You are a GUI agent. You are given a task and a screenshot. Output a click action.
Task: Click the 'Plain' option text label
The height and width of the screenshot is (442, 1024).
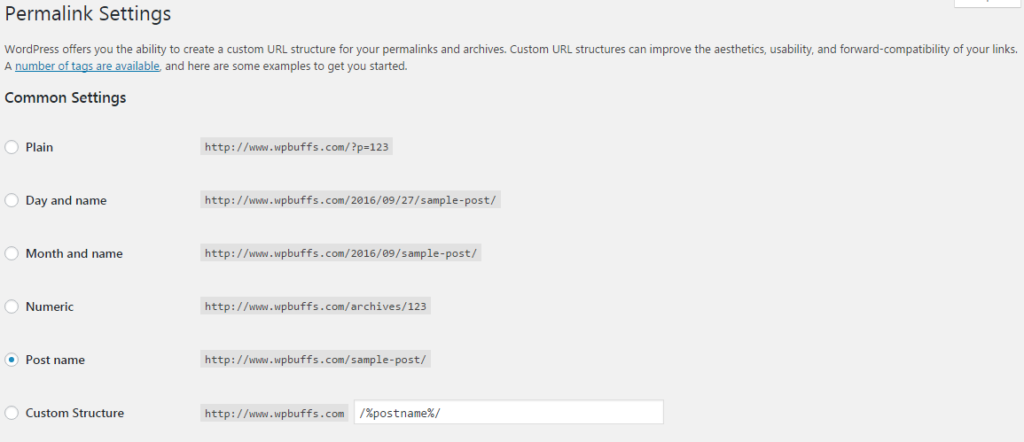pyautogui.click(x=40, y=147)
